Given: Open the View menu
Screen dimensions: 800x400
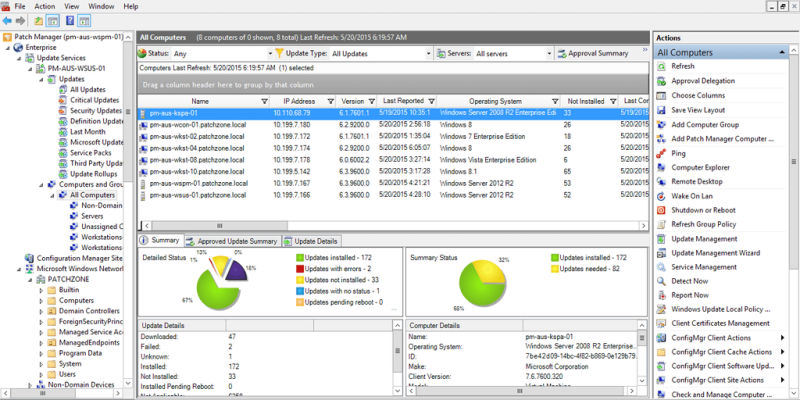Looking at the screenshot, I should 72,6.
